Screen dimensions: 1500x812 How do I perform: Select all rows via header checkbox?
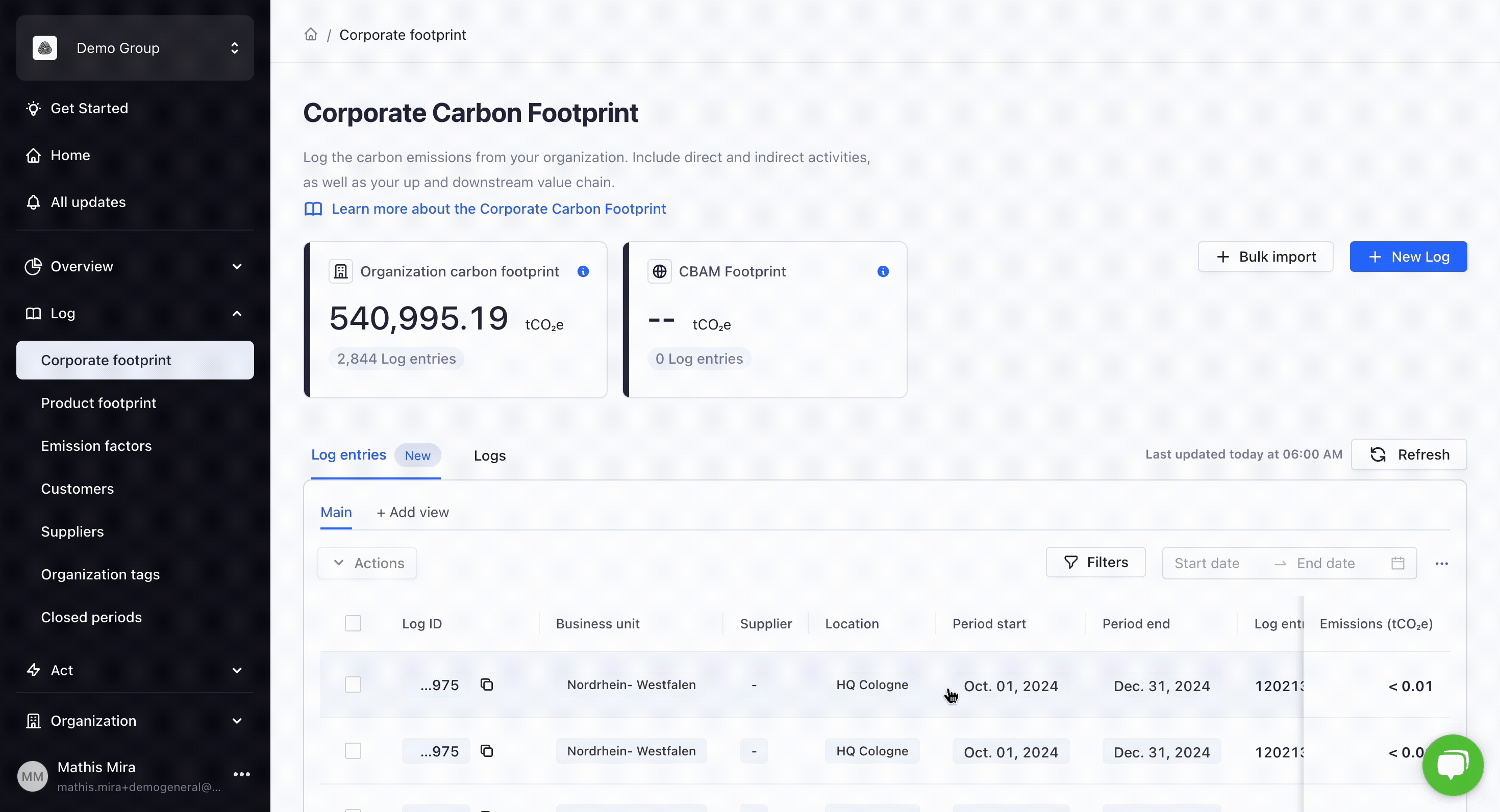pos(353,623)
